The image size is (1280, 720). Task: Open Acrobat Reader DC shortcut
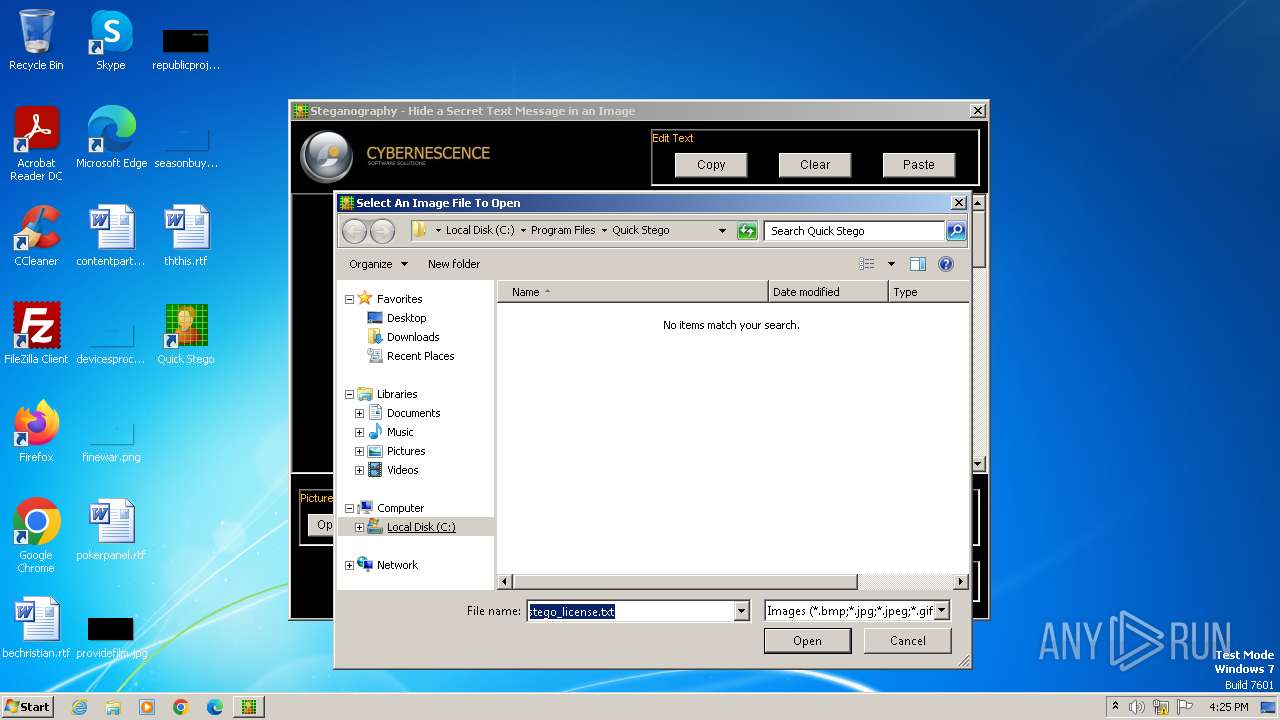point(36,144)
